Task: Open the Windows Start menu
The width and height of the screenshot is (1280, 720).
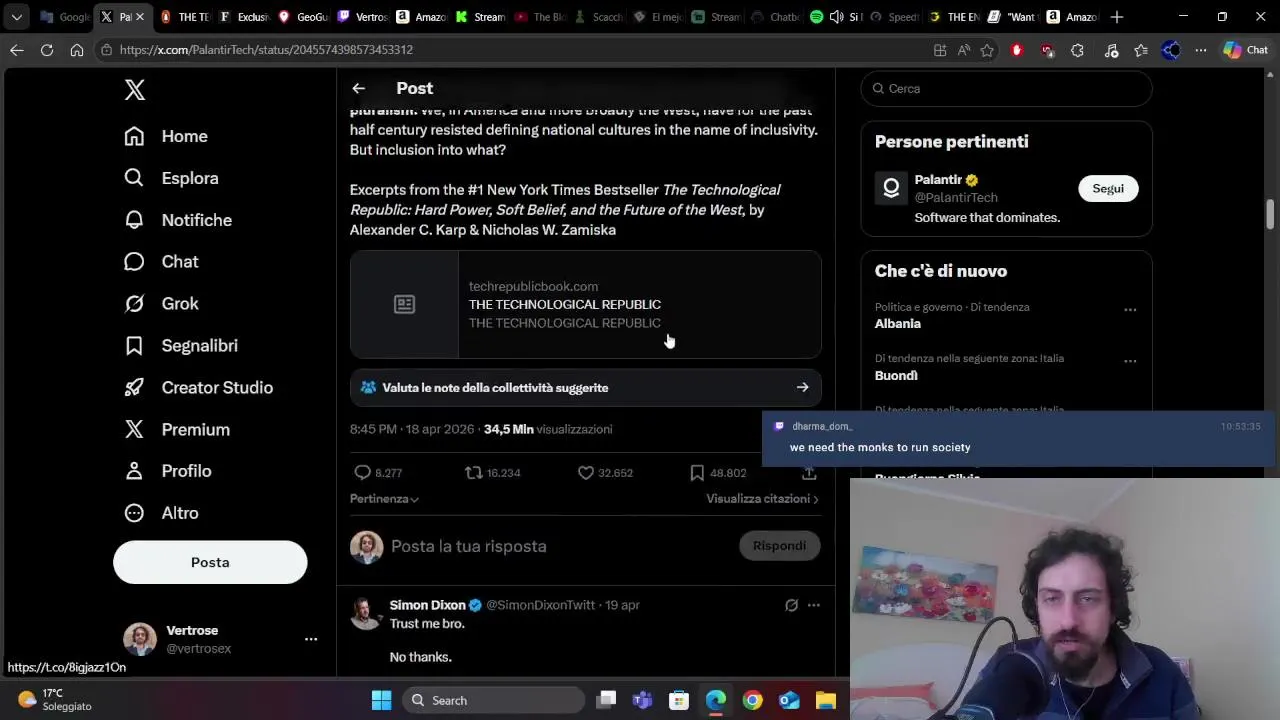Action: [381, 700]
